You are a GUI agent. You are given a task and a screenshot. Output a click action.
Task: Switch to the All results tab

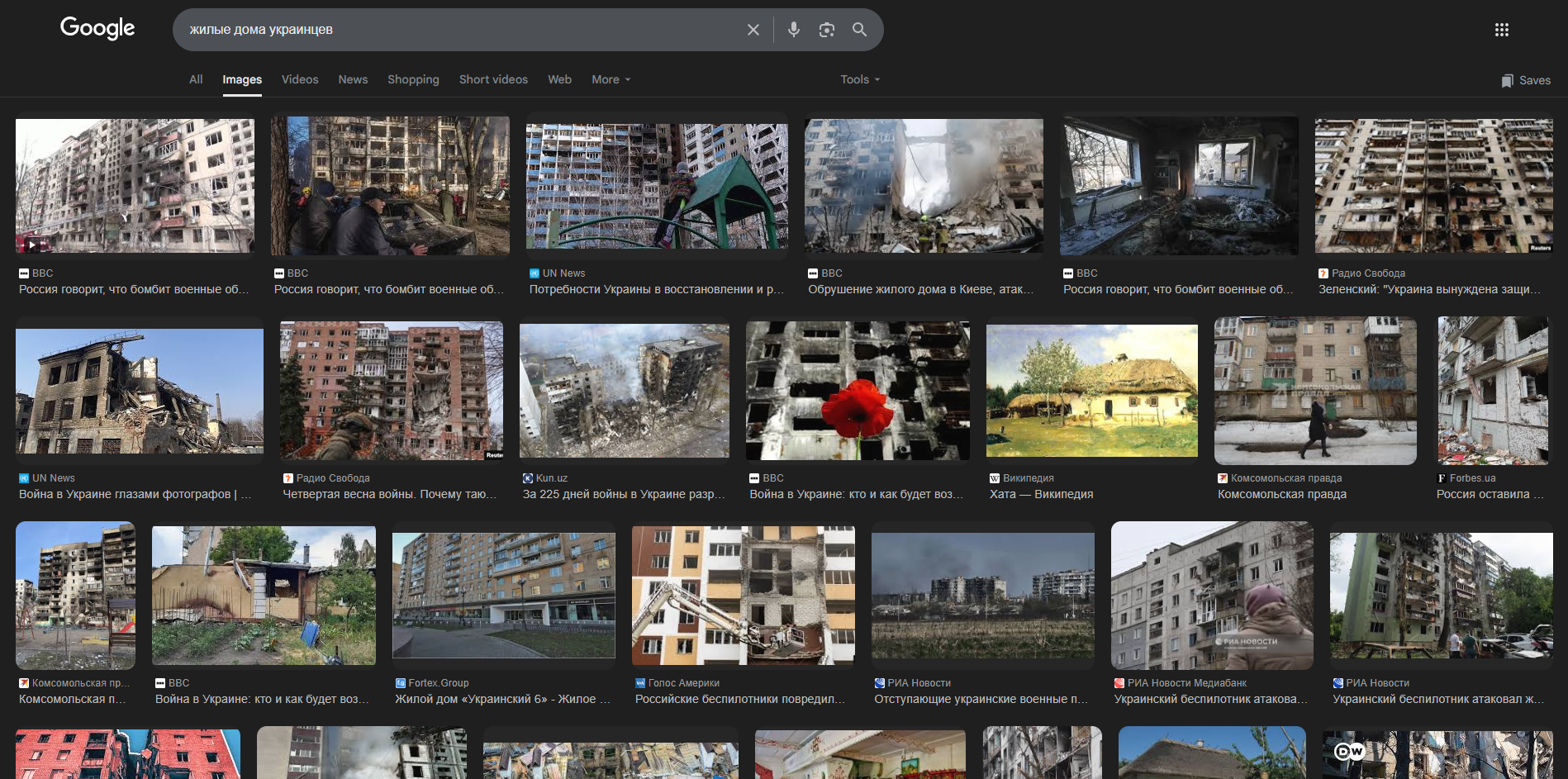196,79
